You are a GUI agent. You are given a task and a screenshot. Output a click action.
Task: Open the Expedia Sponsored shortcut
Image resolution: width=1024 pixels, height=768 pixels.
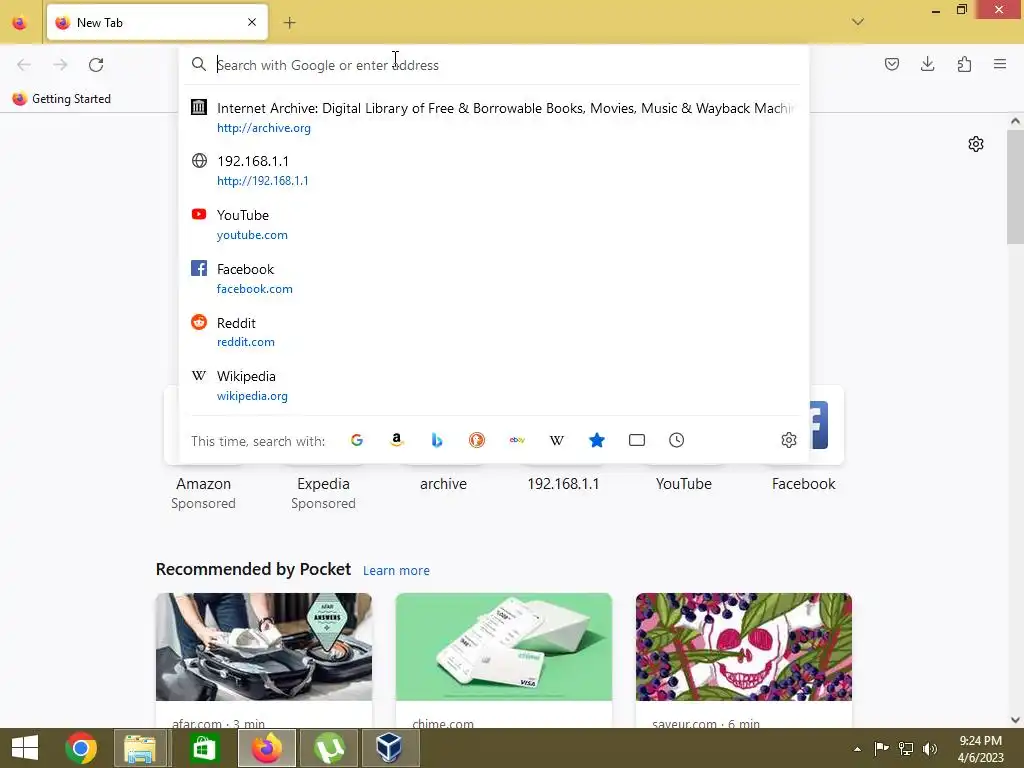pos(323,493)
